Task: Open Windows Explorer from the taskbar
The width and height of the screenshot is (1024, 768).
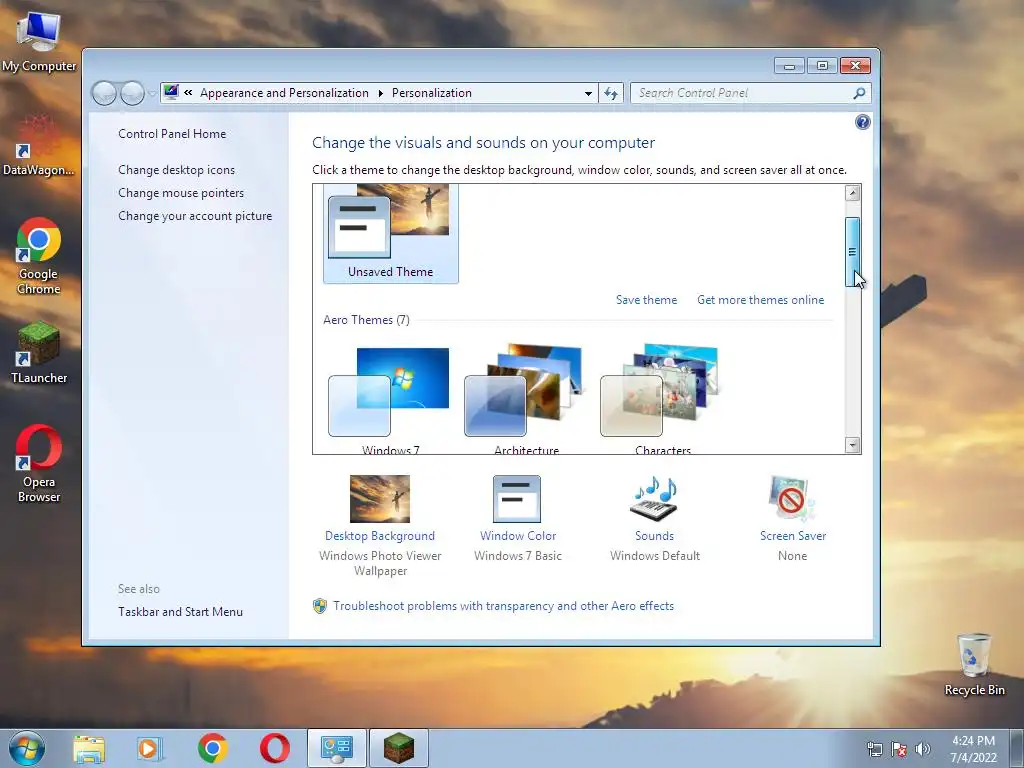Action: click(89, 748)
